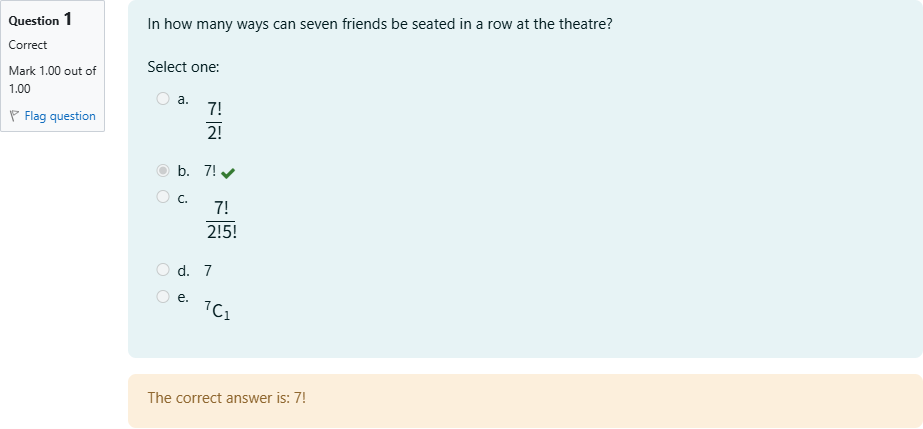Choose the radio button for option b
Screen dimensions: 923x429
[163, 171]
